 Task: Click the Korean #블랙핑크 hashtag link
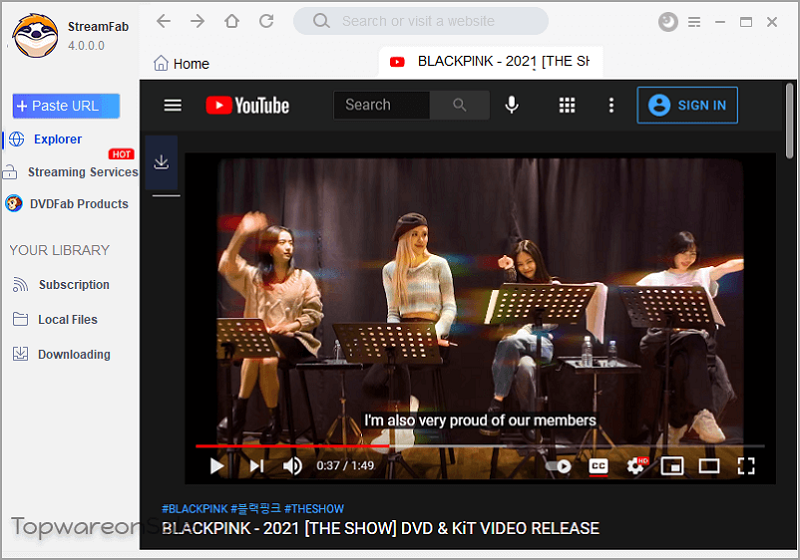[256, 508]
